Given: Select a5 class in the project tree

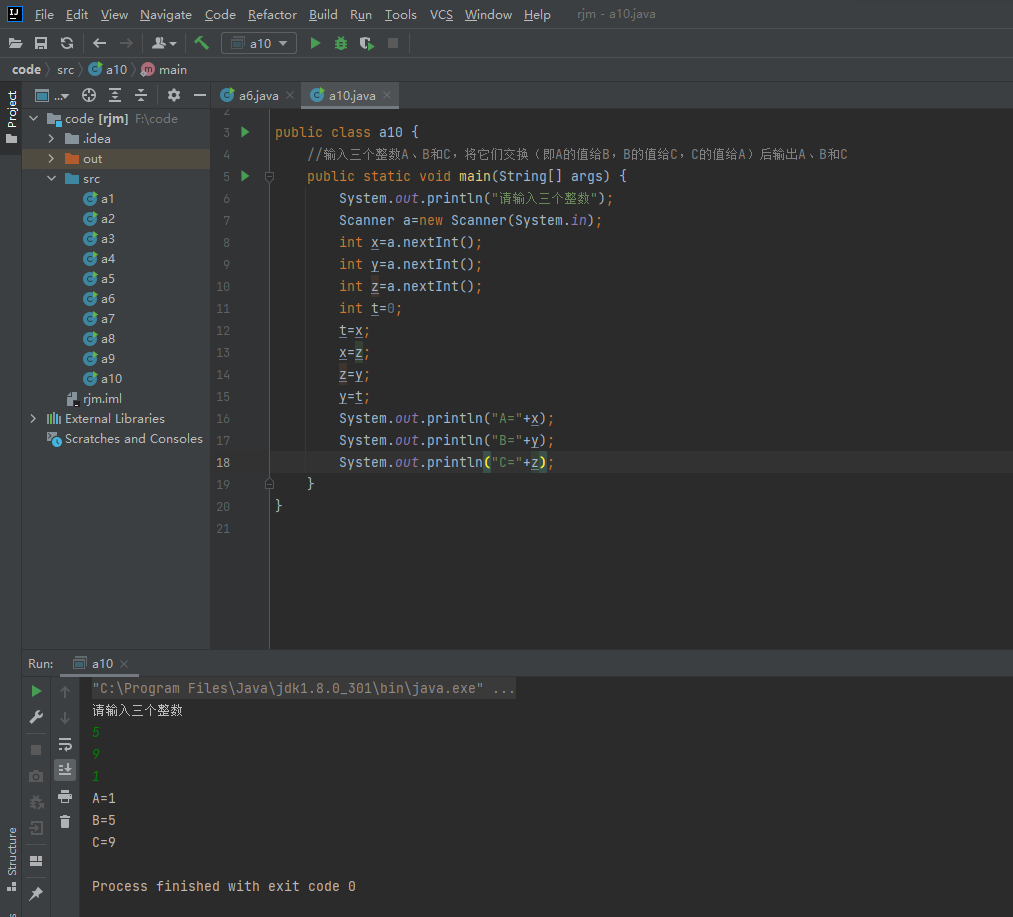Looking at the screenshot, I should coord(107,279).
